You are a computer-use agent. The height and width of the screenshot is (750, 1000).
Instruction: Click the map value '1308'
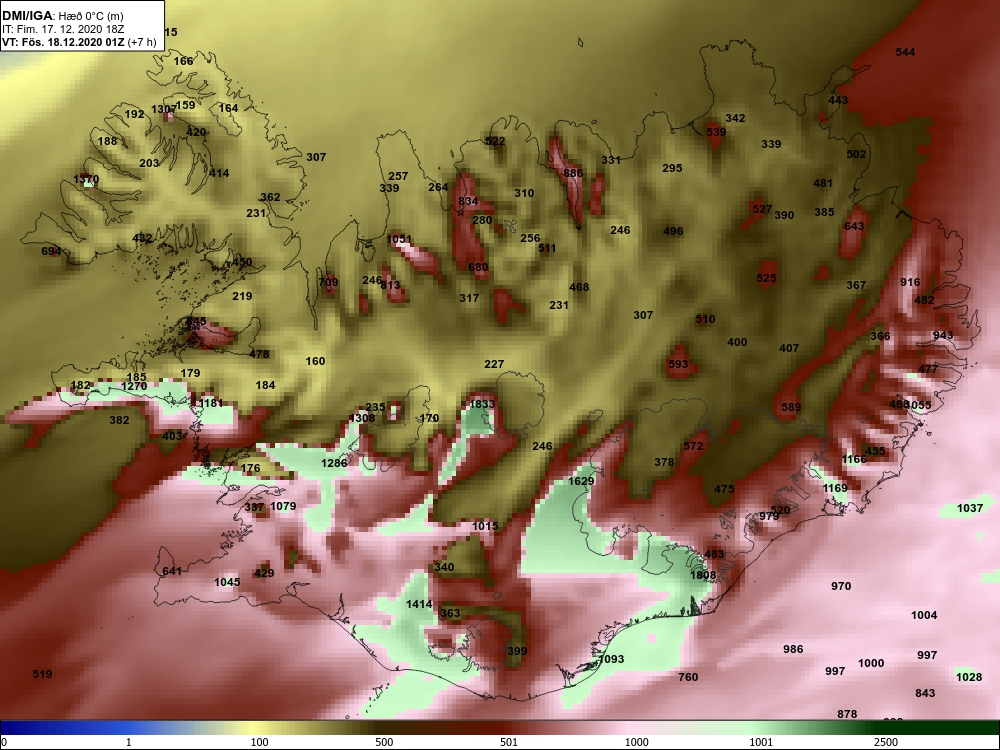click(x=362, y=418)
